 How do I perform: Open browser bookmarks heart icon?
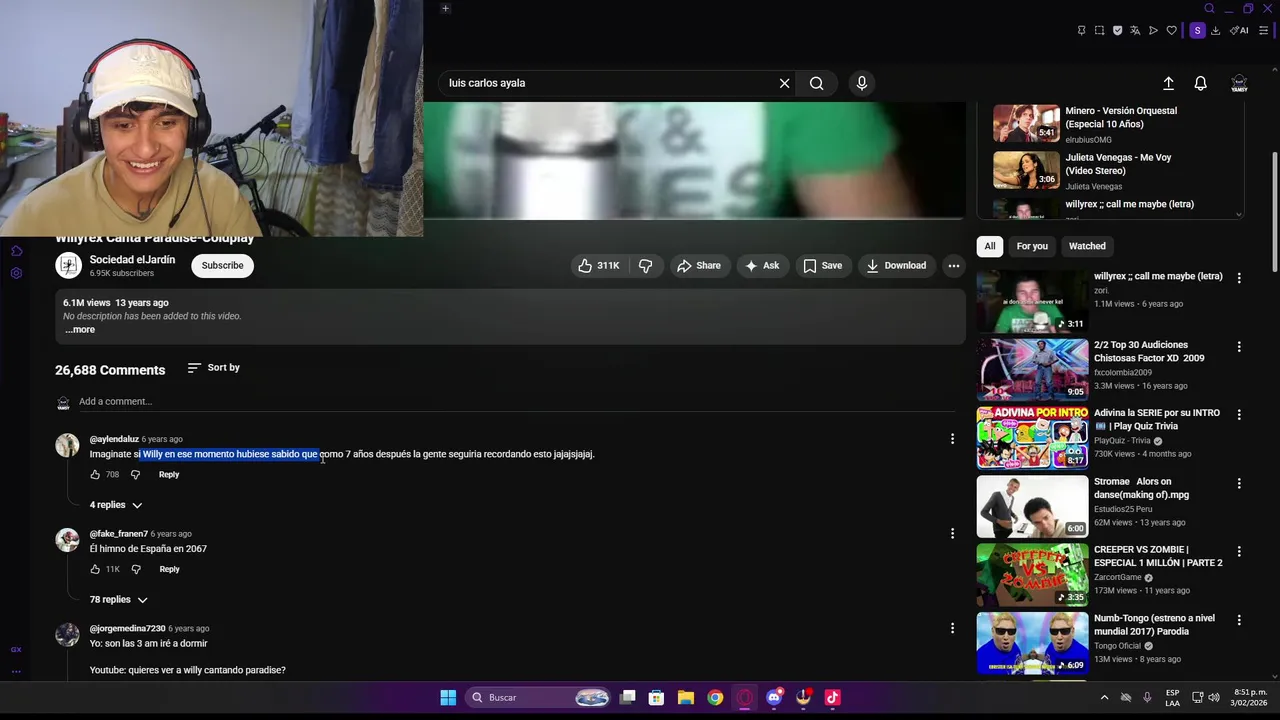[x=1171, y=31]
